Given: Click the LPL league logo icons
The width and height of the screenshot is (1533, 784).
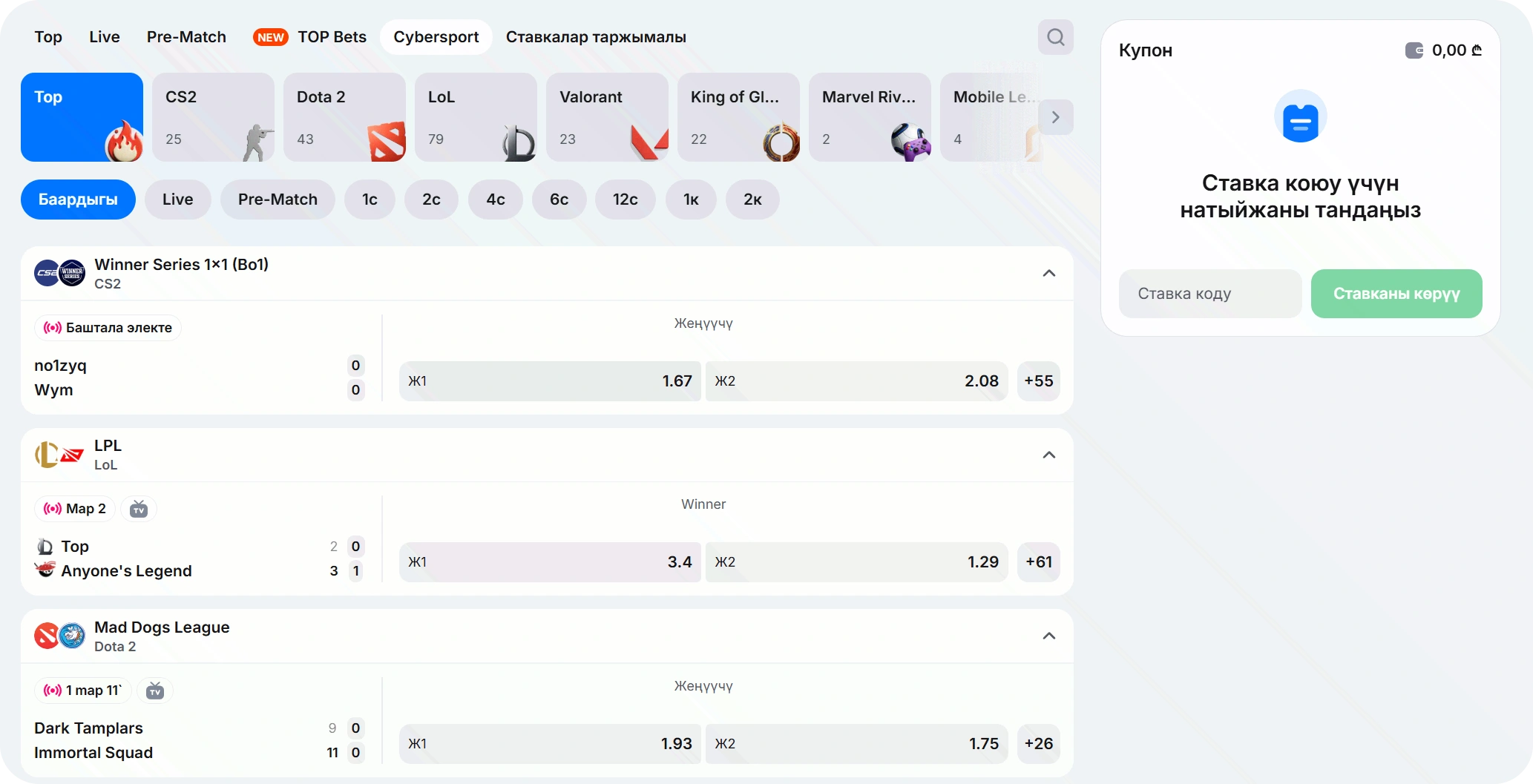Looking at the screenshot, I should (x=59, y=455).
